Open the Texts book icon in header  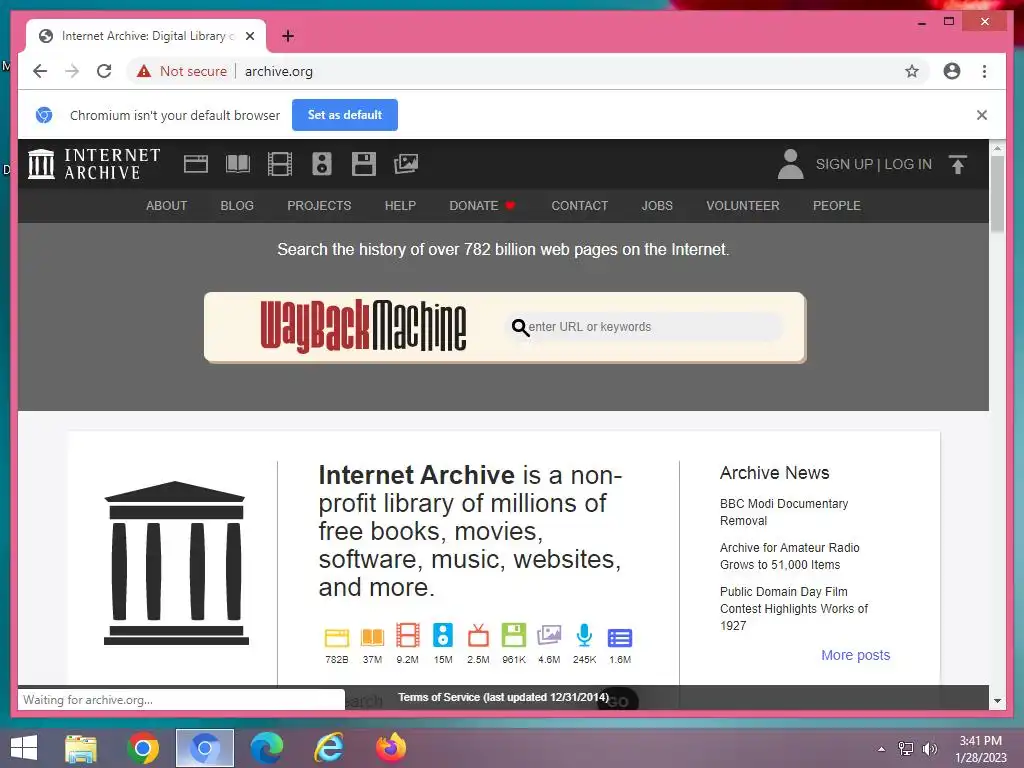click(x=238, y=164)
